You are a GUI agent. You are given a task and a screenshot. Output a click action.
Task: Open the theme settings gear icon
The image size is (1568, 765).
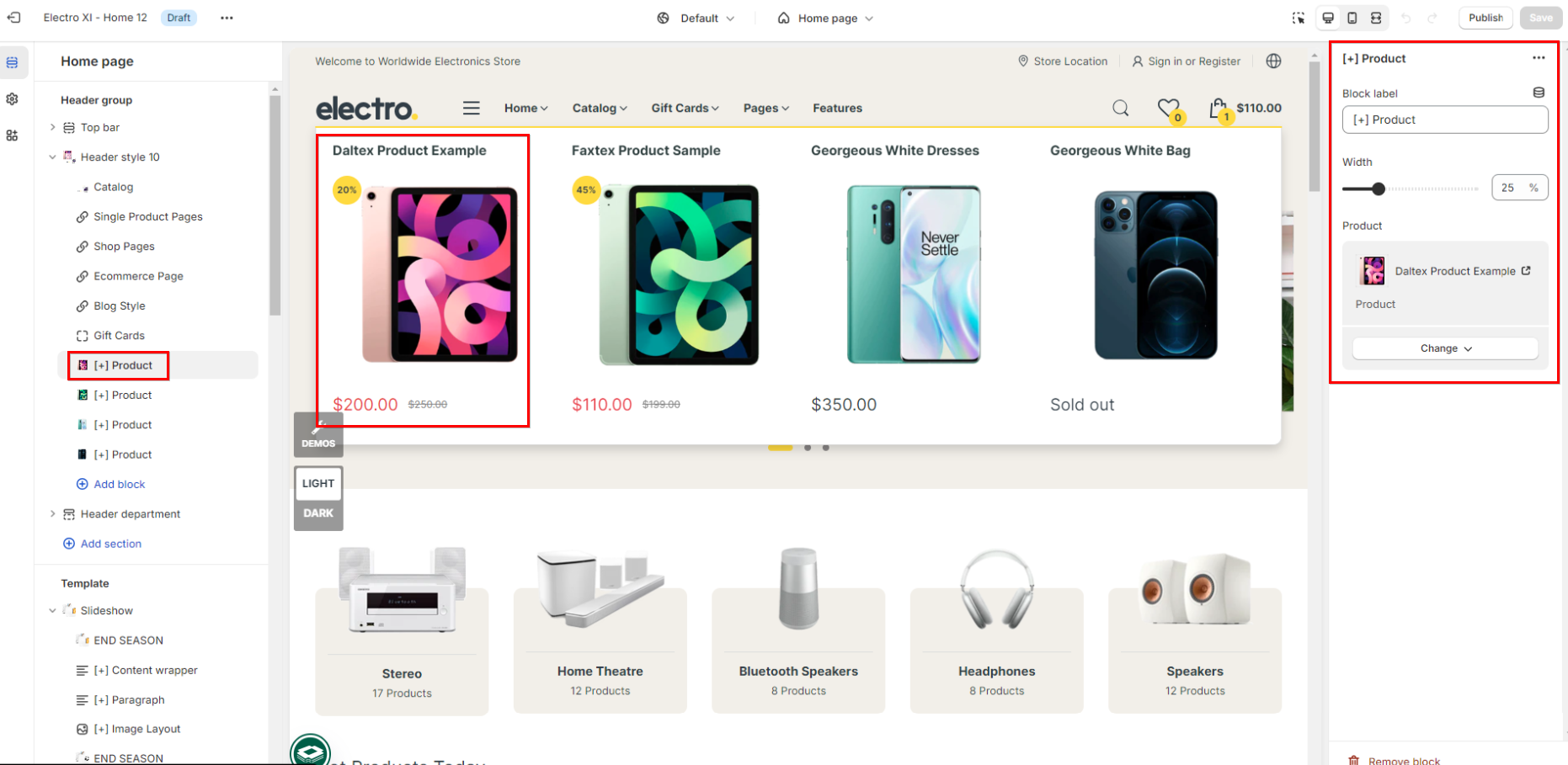[12, 99]
